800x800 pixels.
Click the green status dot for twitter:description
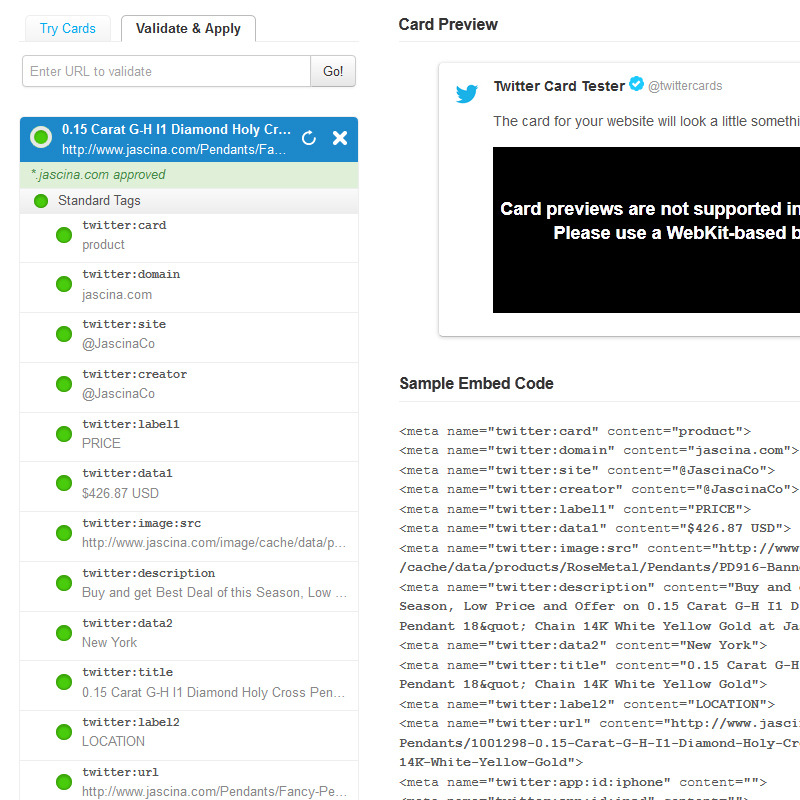click(x=64, y=583)
